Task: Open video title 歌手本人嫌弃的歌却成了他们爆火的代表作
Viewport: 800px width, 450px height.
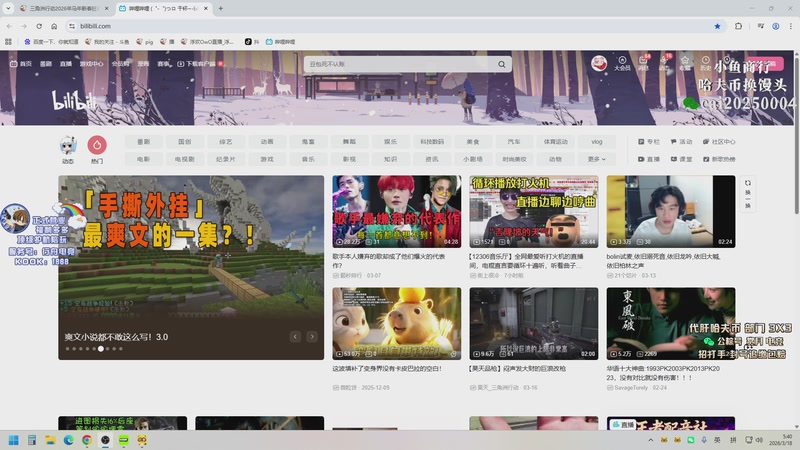Action: pos(389,261)
